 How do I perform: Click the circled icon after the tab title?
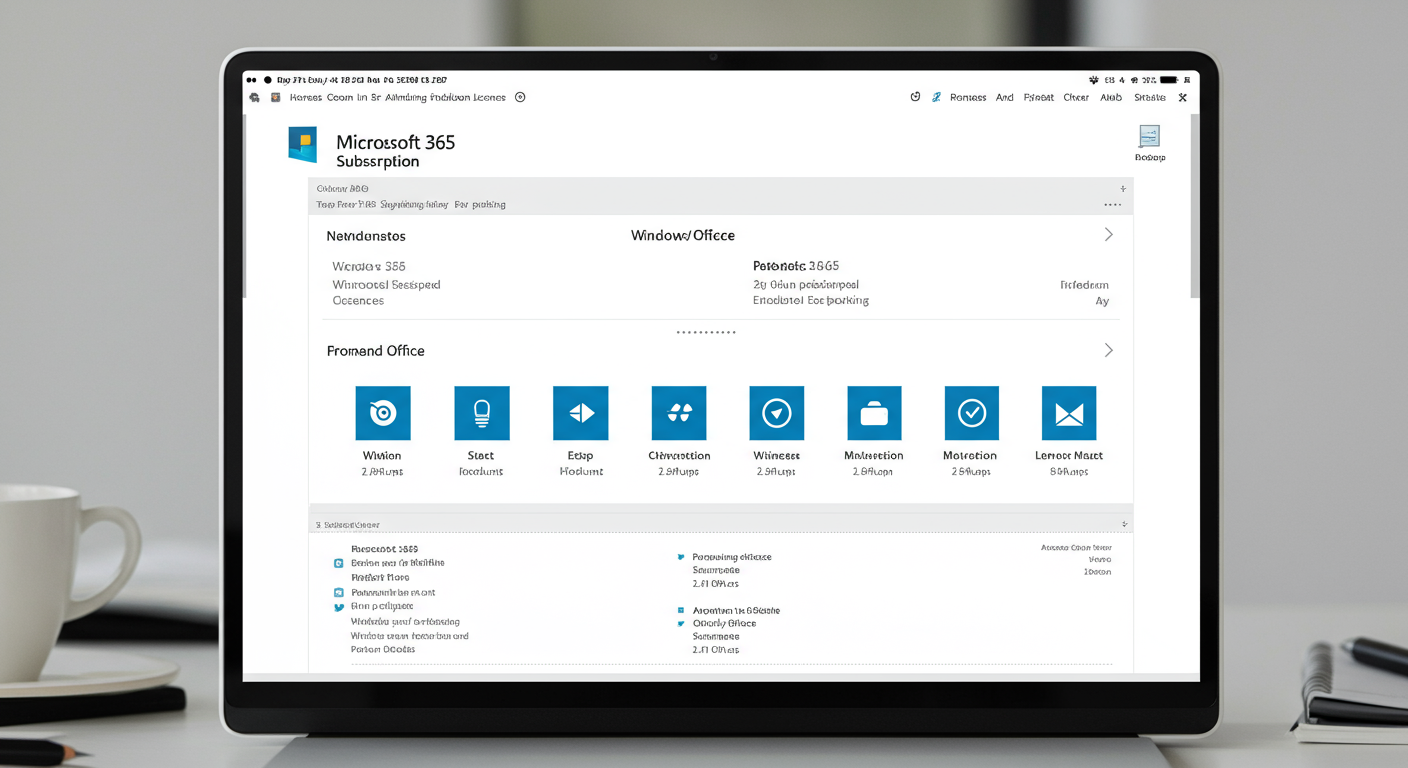(520, 97)
